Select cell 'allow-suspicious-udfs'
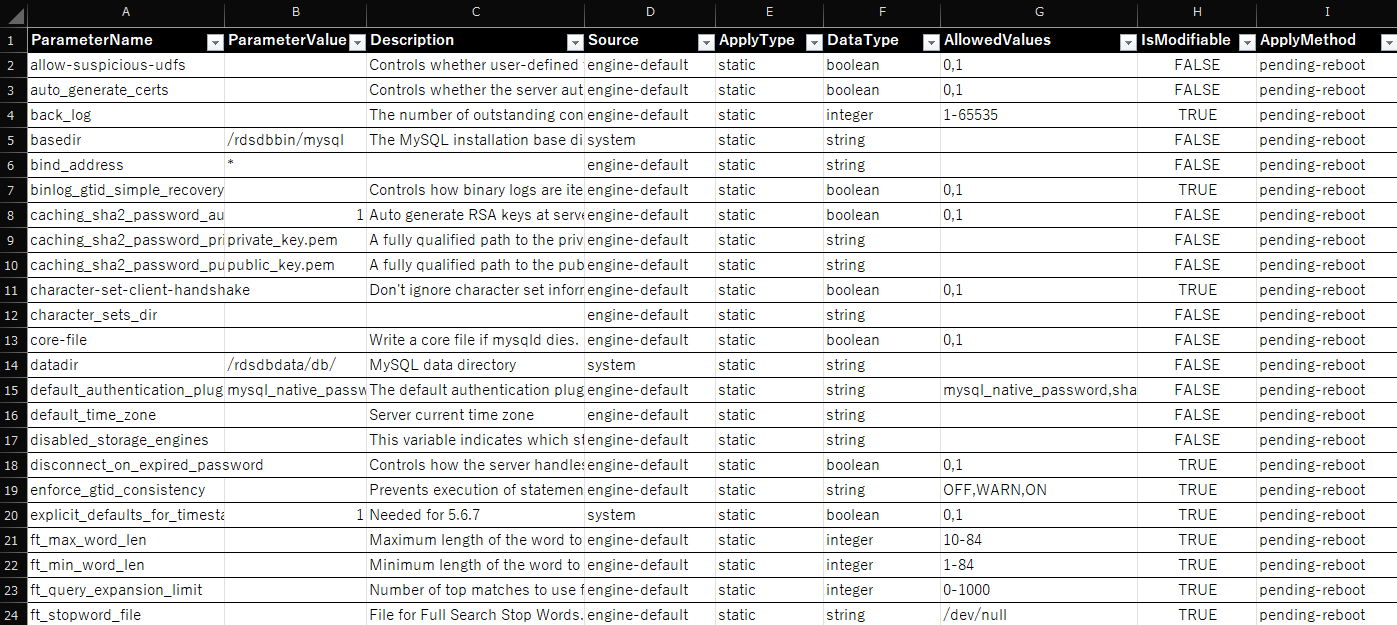 pyautogui.click(x=125, y=65)
